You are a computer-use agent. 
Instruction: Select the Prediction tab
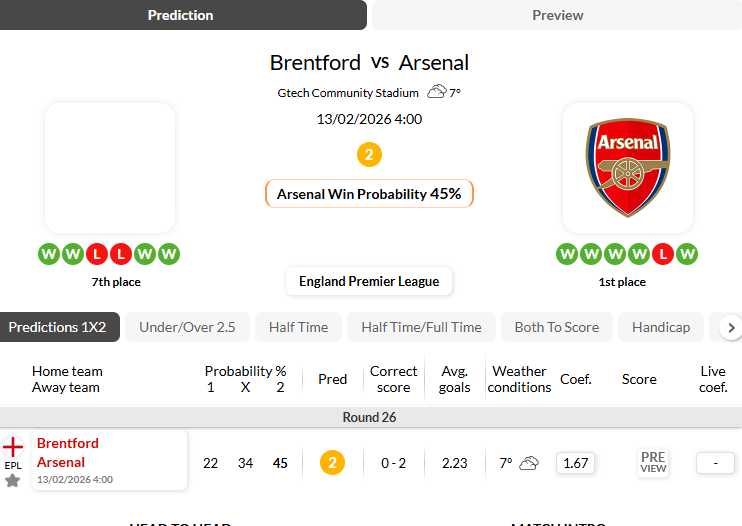click(181, 15)
